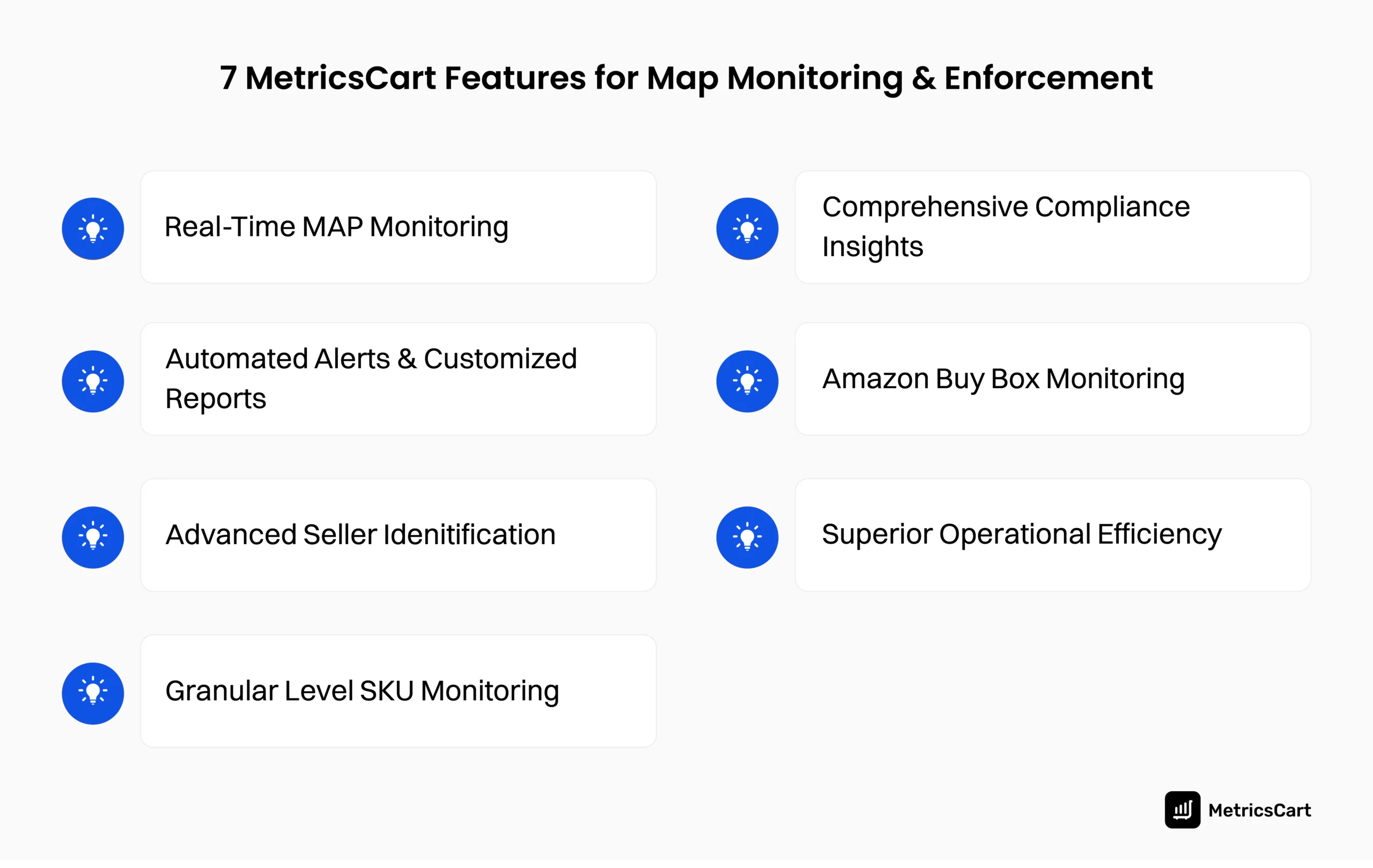Click the lightbulb icon beside Amazon Buy Box Monitoring
Viewport: 1373px width, 868px height.
[747, 381]
